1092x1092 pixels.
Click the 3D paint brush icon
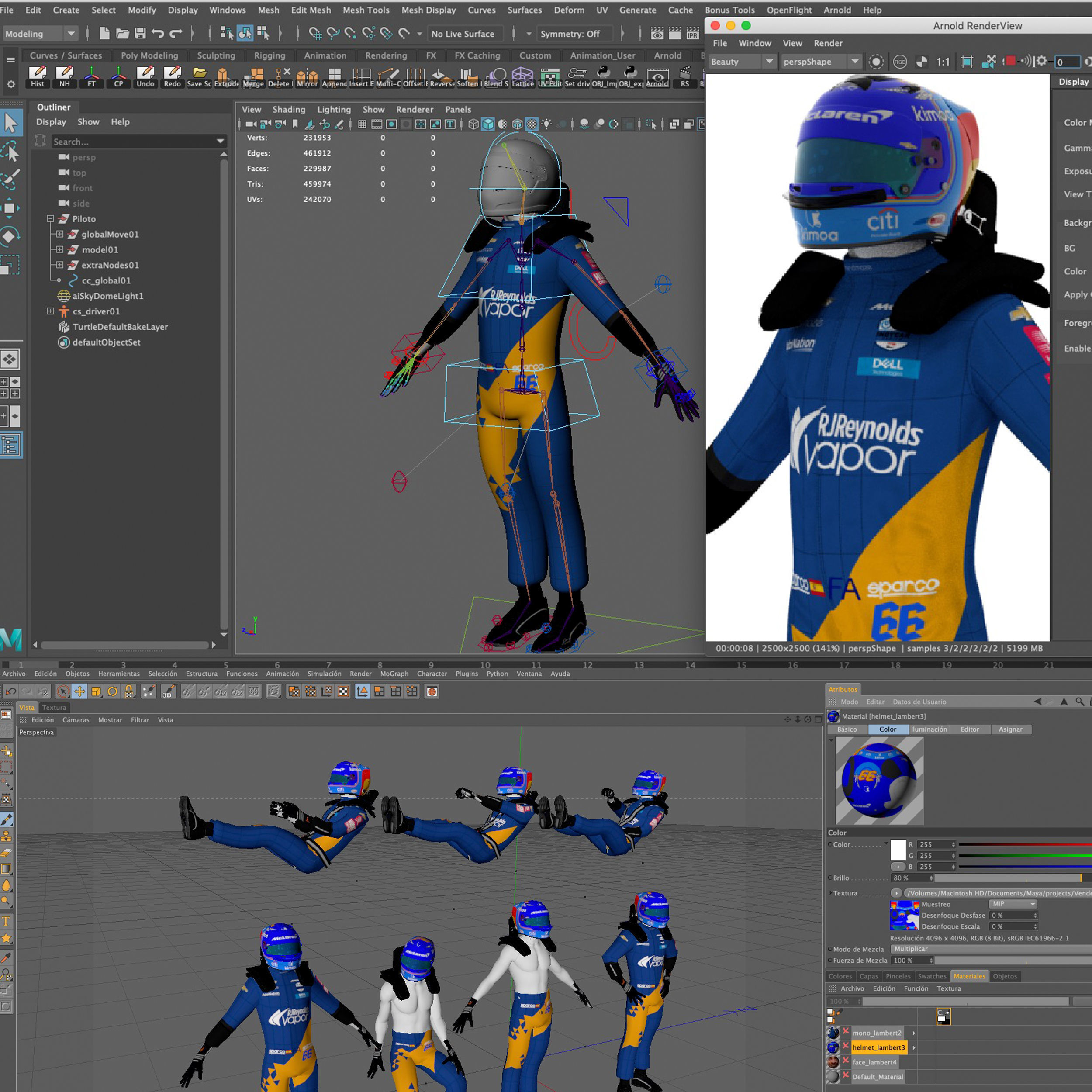pos(169,691)
